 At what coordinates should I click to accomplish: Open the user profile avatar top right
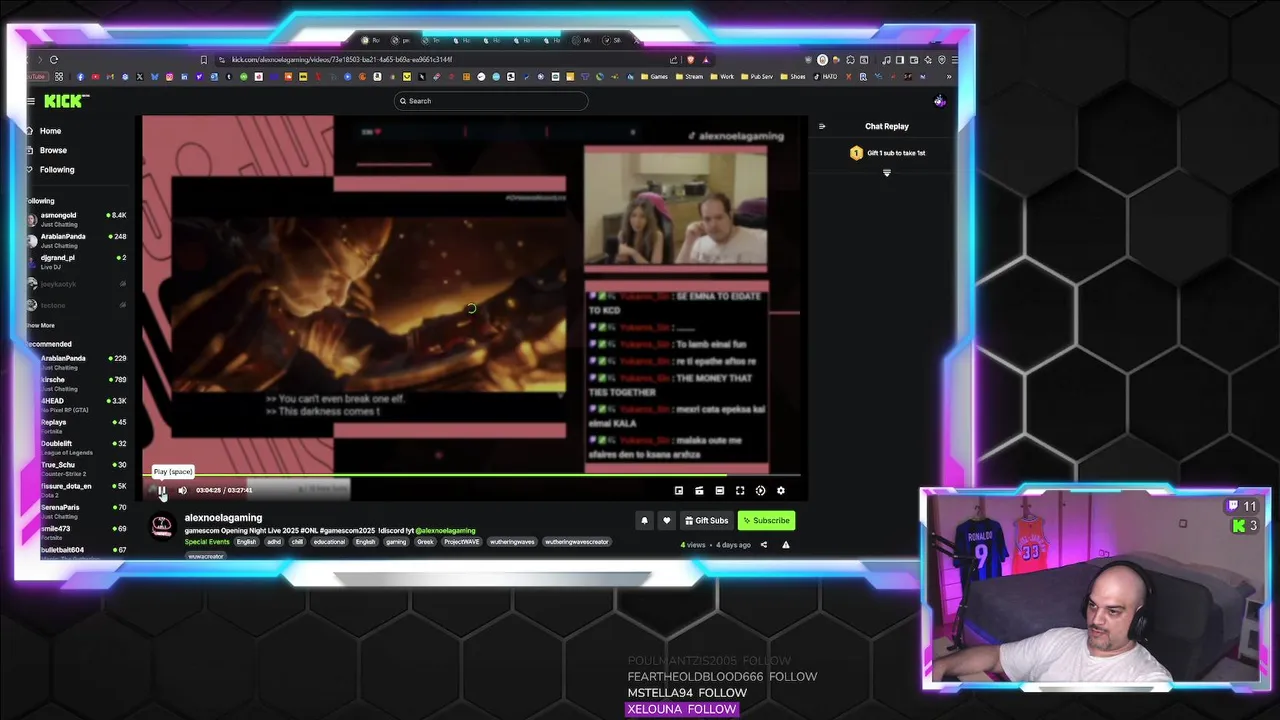(x=939, y=100)
